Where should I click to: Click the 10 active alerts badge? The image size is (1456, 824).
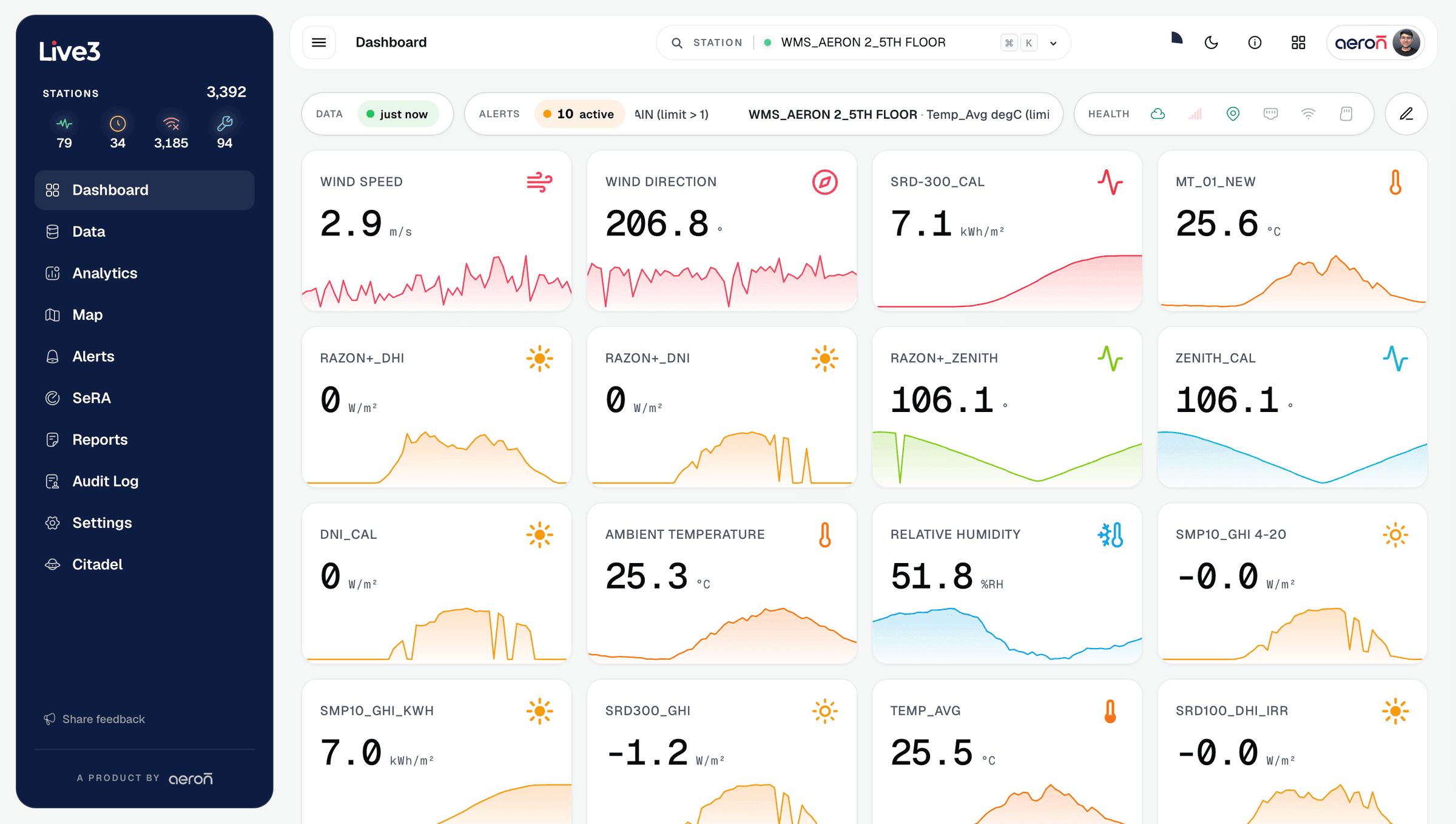coord(579,114)
